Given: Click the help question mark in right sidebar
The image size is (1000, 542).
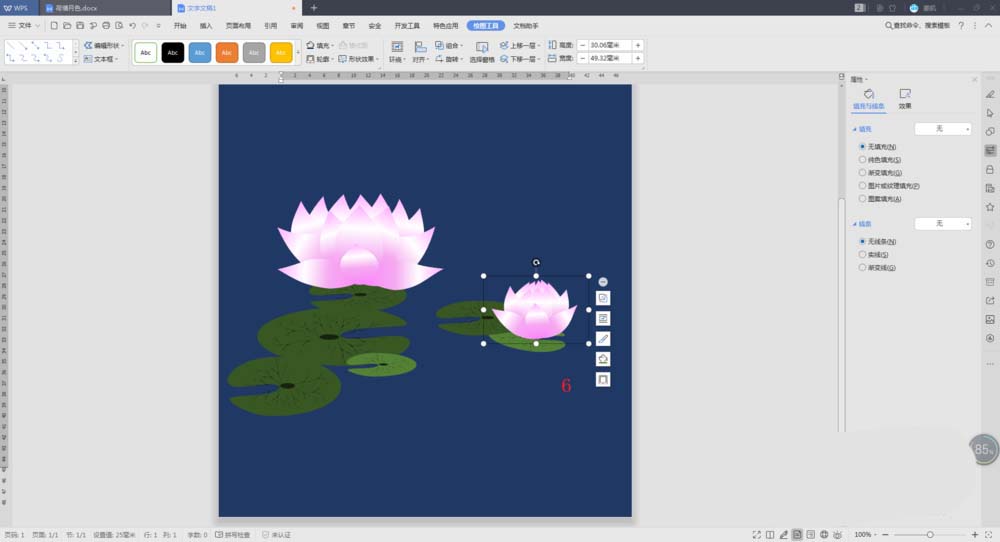Looking at the screenshot, I should click(x=990, y=244).
